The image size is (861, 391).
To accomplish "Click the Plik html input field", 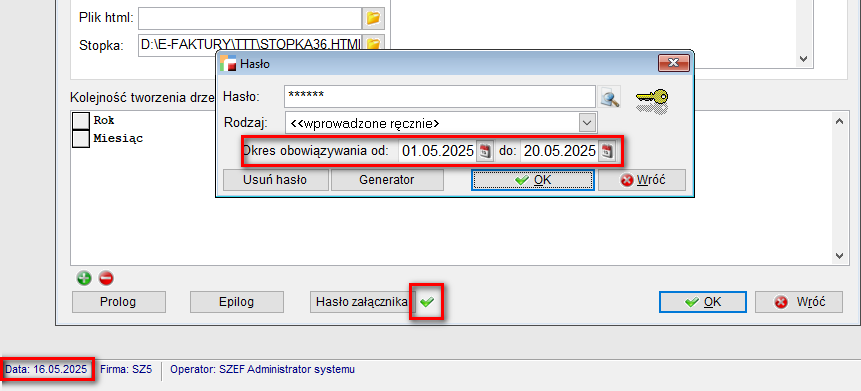I will 250,18.
